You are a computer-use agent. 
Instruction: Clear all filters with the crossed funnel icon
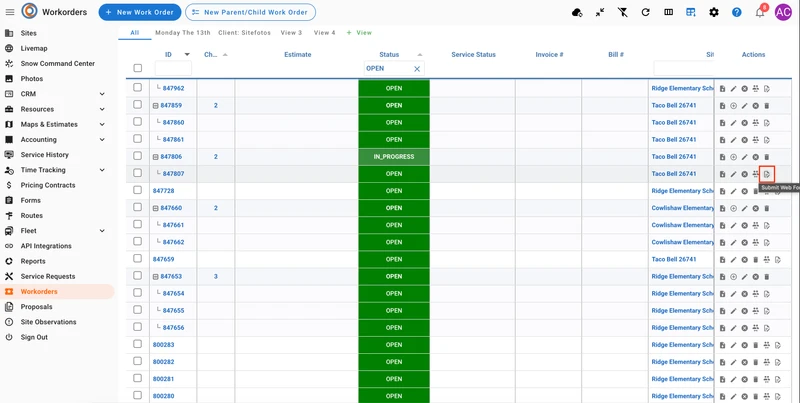[622, 12]
